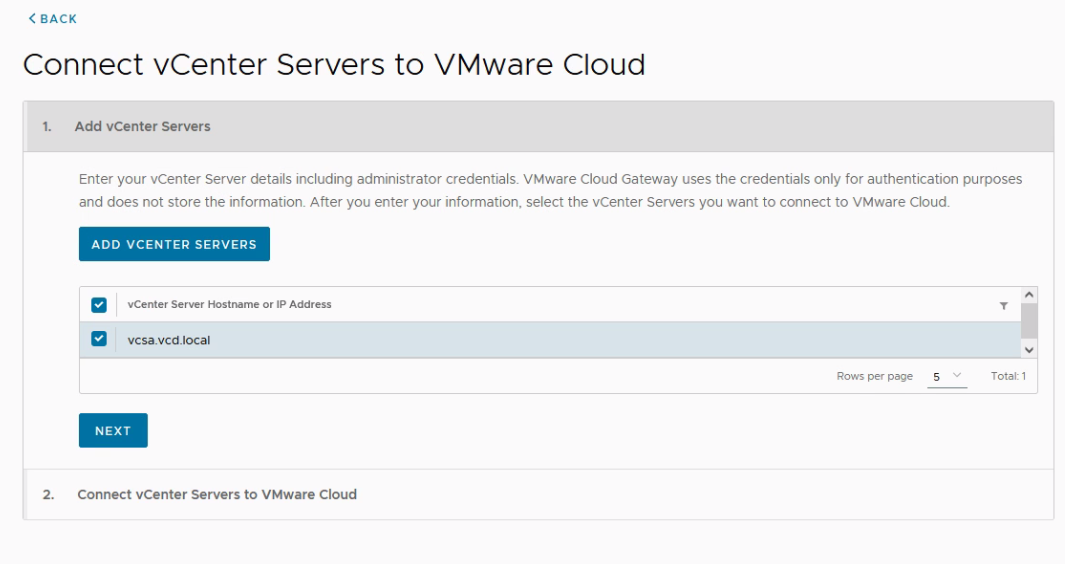Select the vcsa.vcd.local hostname text
Image resolution: width=1065 pixels, height=564 pixels.
[169, 340]
